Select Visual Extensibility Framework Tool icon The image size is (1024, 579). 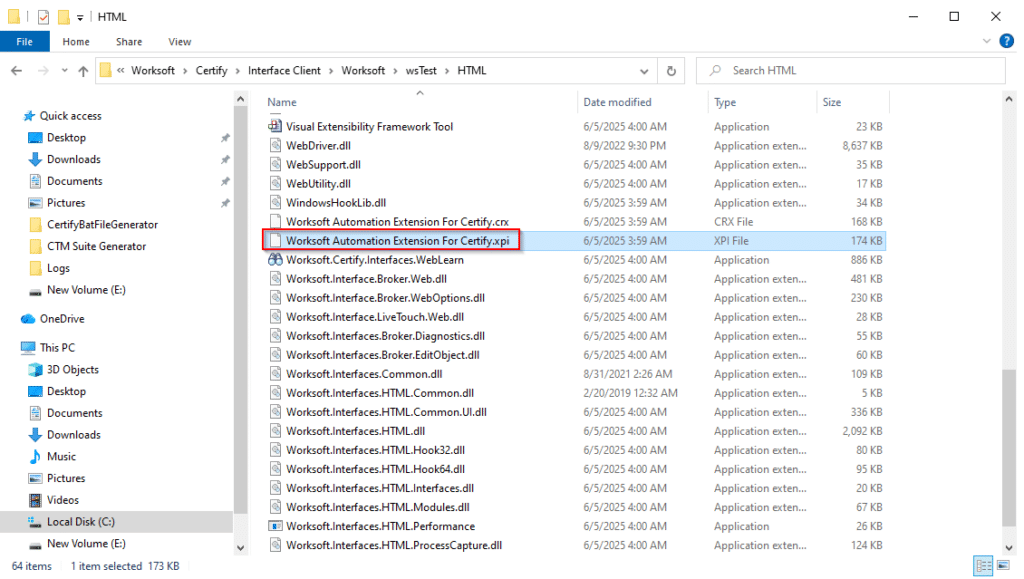tap(275, 126)
